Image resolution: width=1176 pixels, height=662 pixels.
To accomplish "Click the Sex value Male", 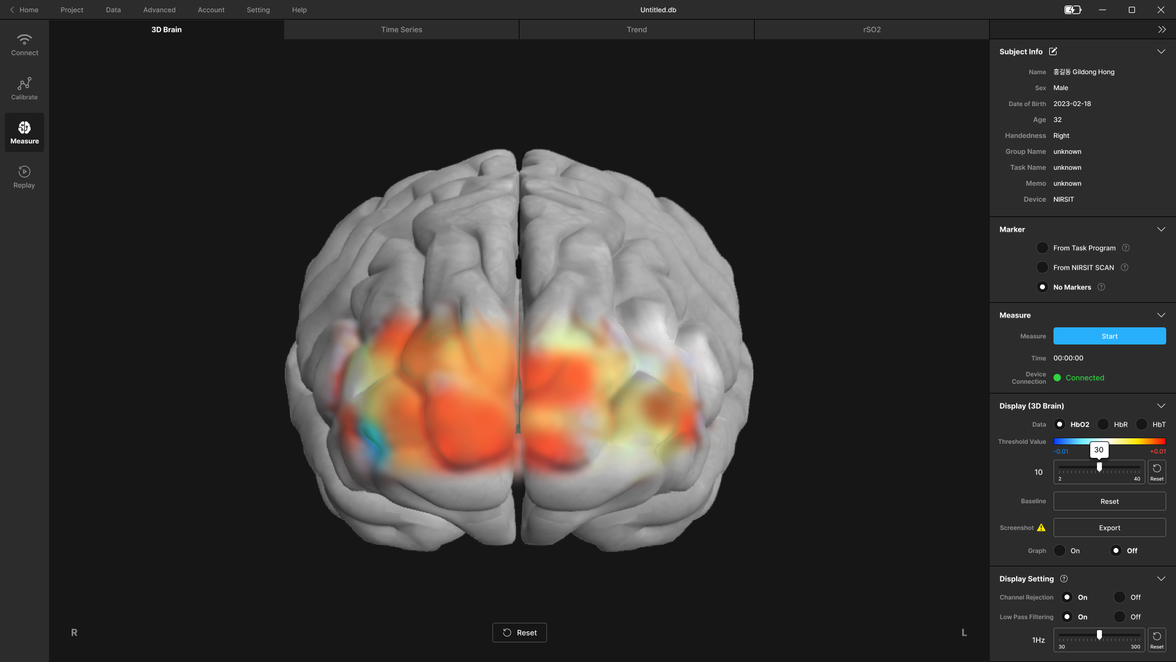I will [1060, 88].
